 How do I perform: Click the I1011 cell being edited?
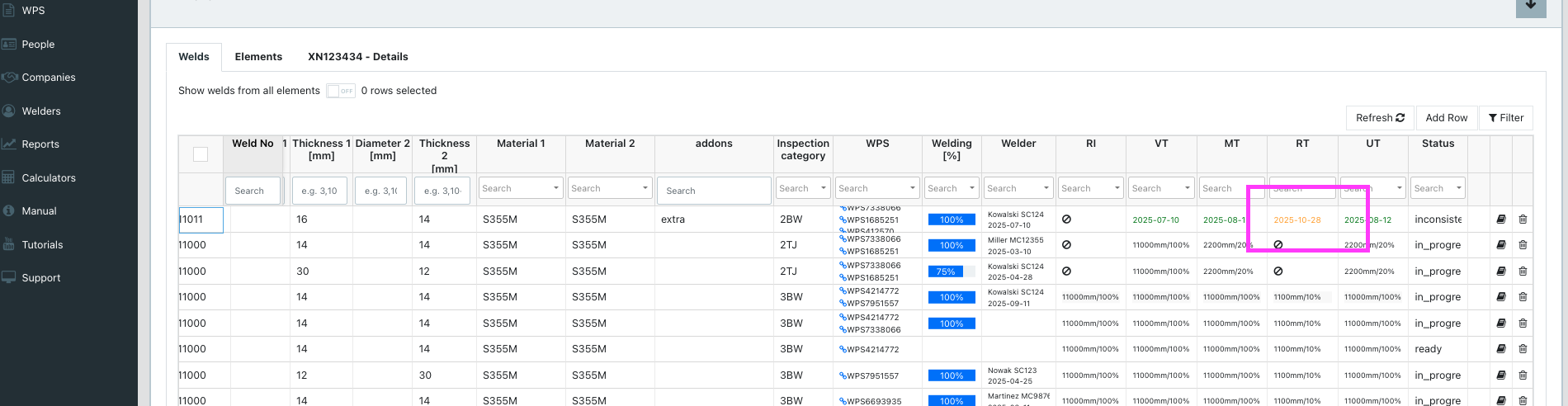201,220
